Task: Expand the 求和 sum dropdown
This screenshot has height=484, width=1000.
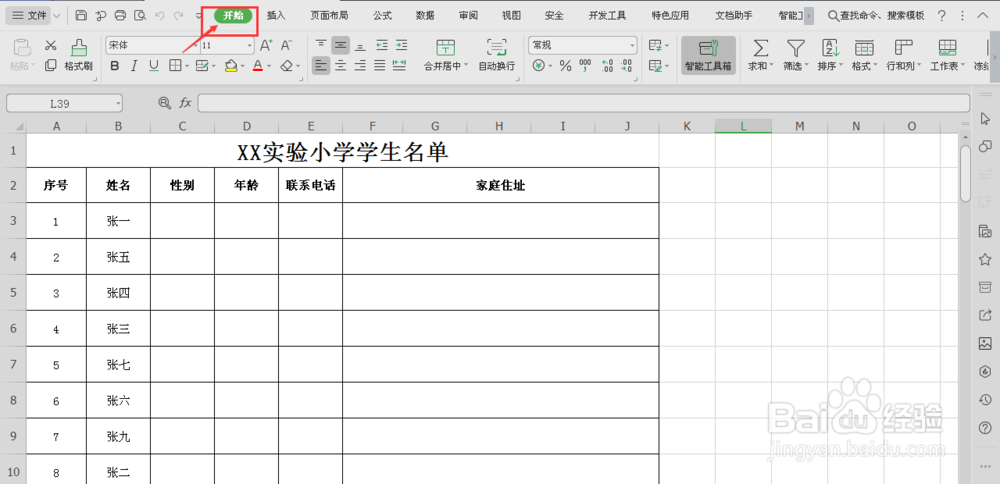Action: (772, 66)
